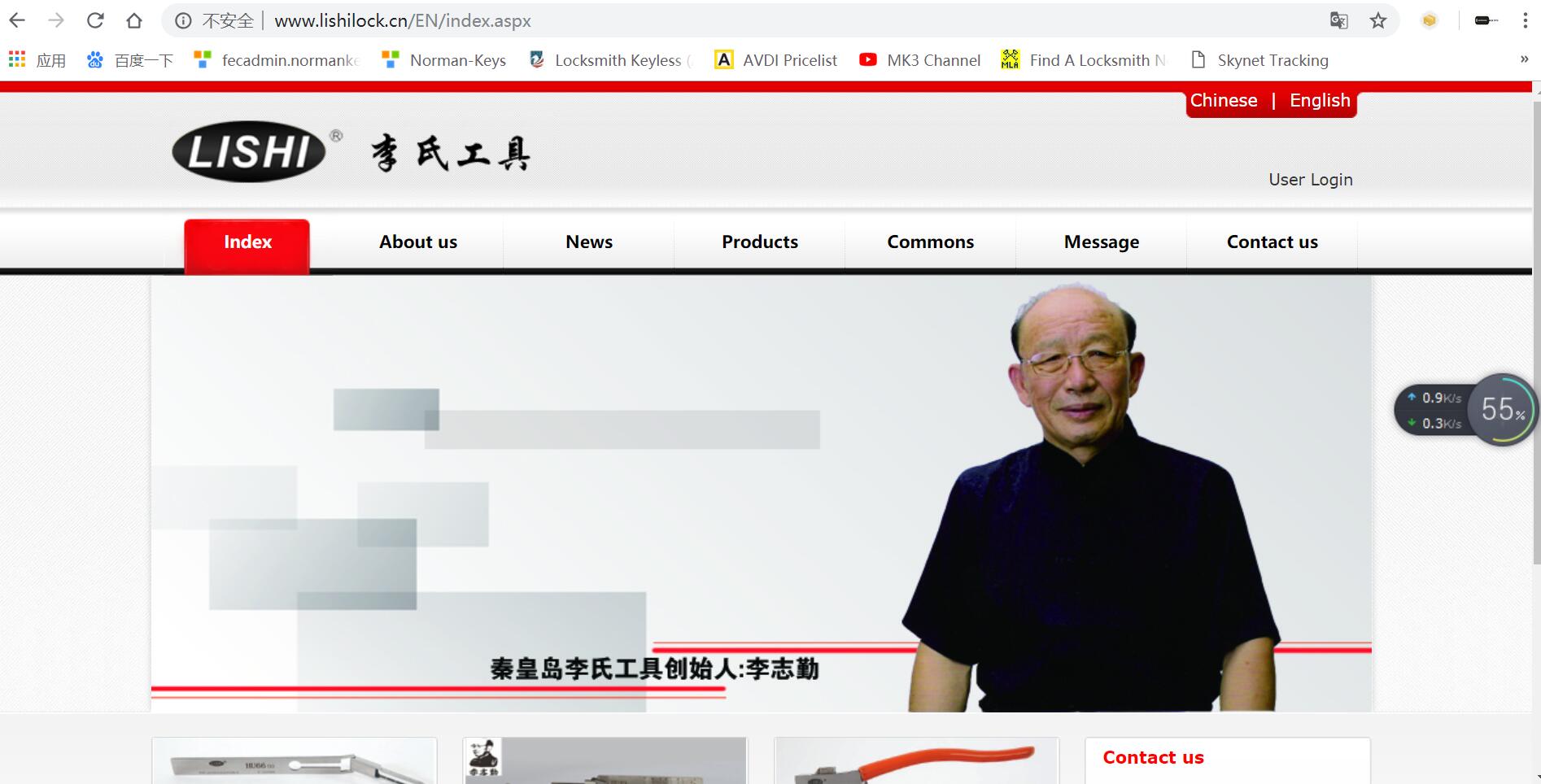Click the browser back arrow
Viewport: 1541px width, 784px height.
16,20
